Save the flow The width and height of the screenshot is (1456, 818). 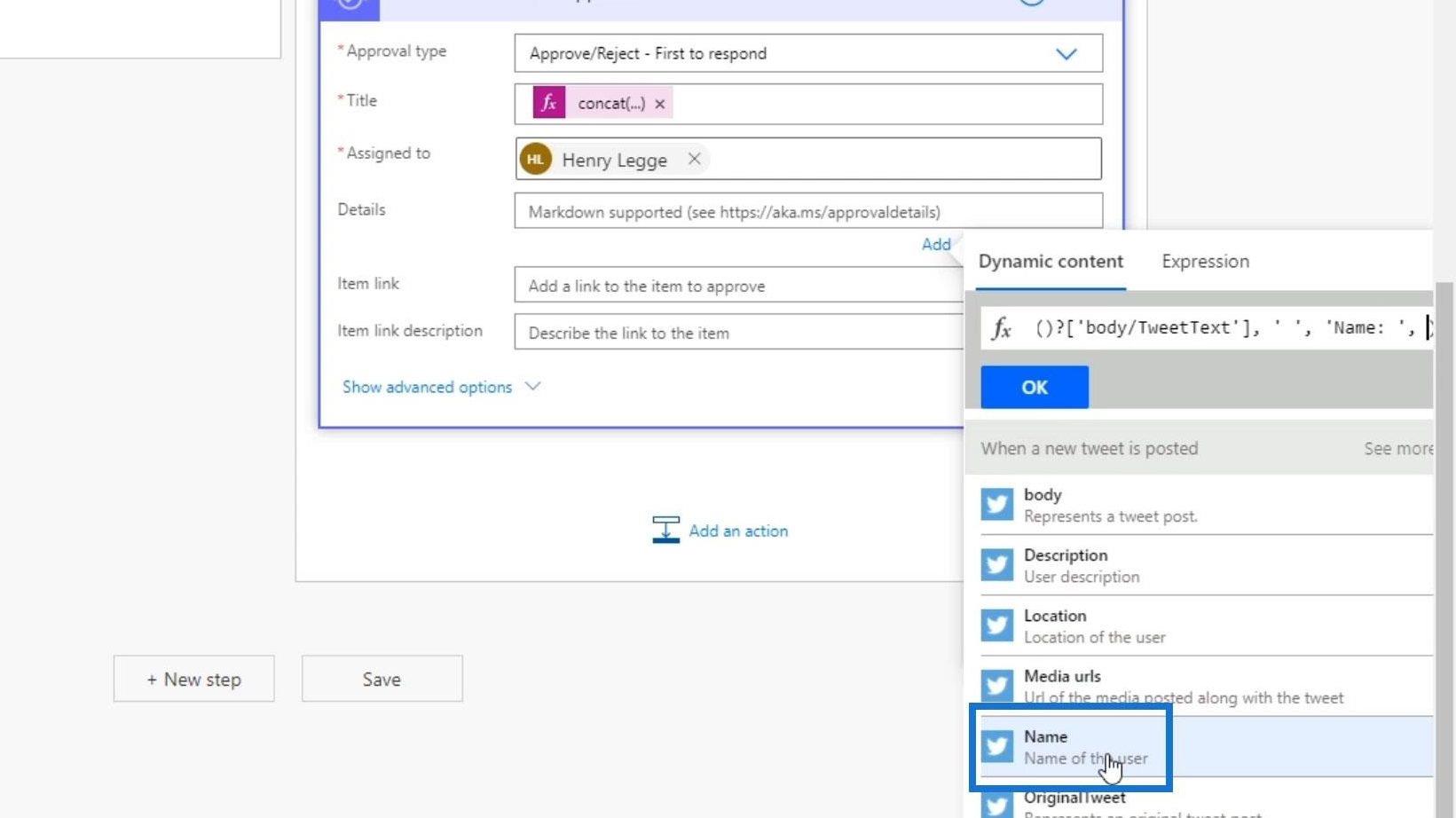click(x=382, y=679)
